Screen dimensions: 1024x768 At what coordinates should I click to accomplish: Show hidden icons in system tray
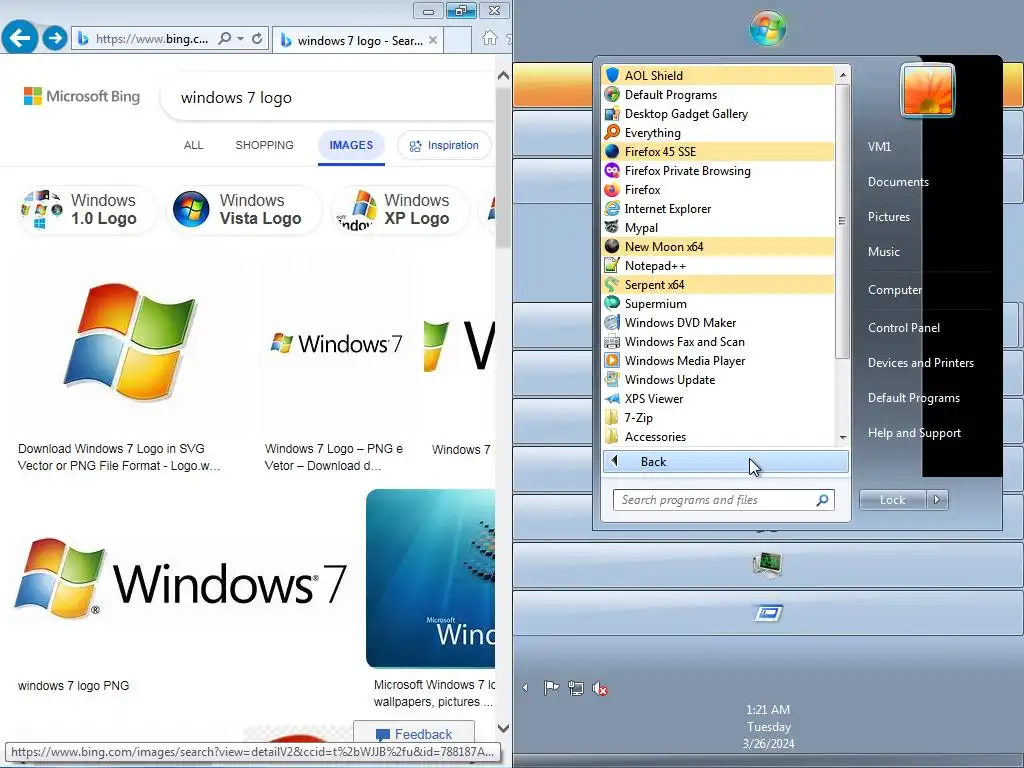click(525, 687)
